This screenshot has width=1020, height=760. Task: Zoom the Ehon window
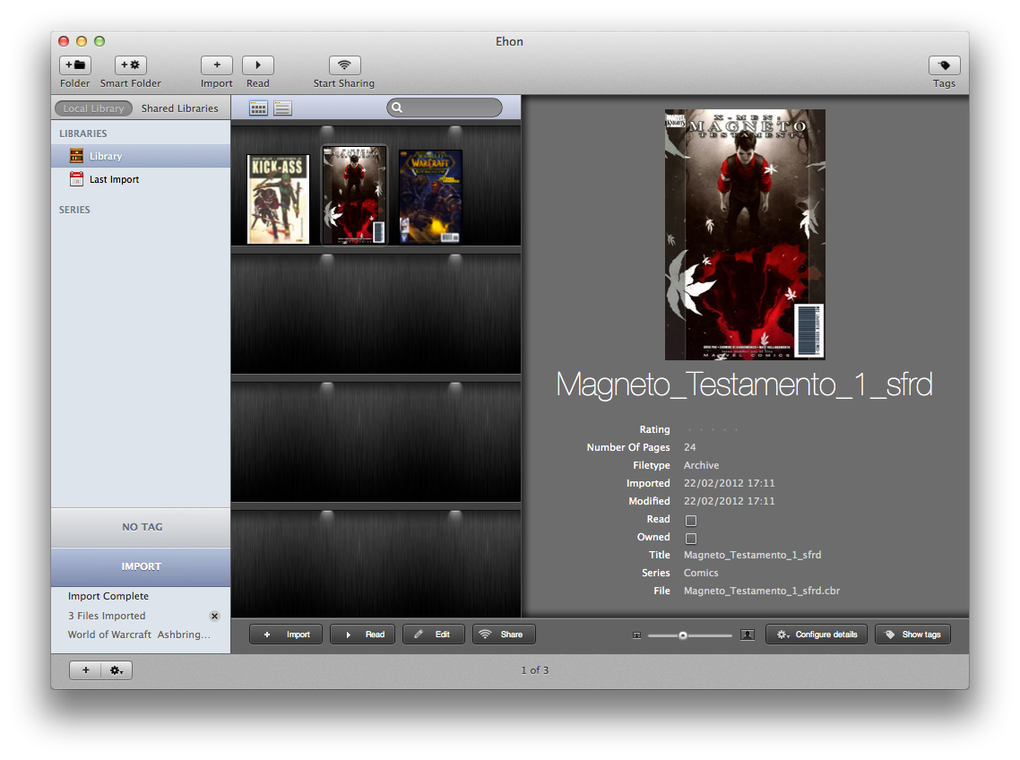pos(100,41)
